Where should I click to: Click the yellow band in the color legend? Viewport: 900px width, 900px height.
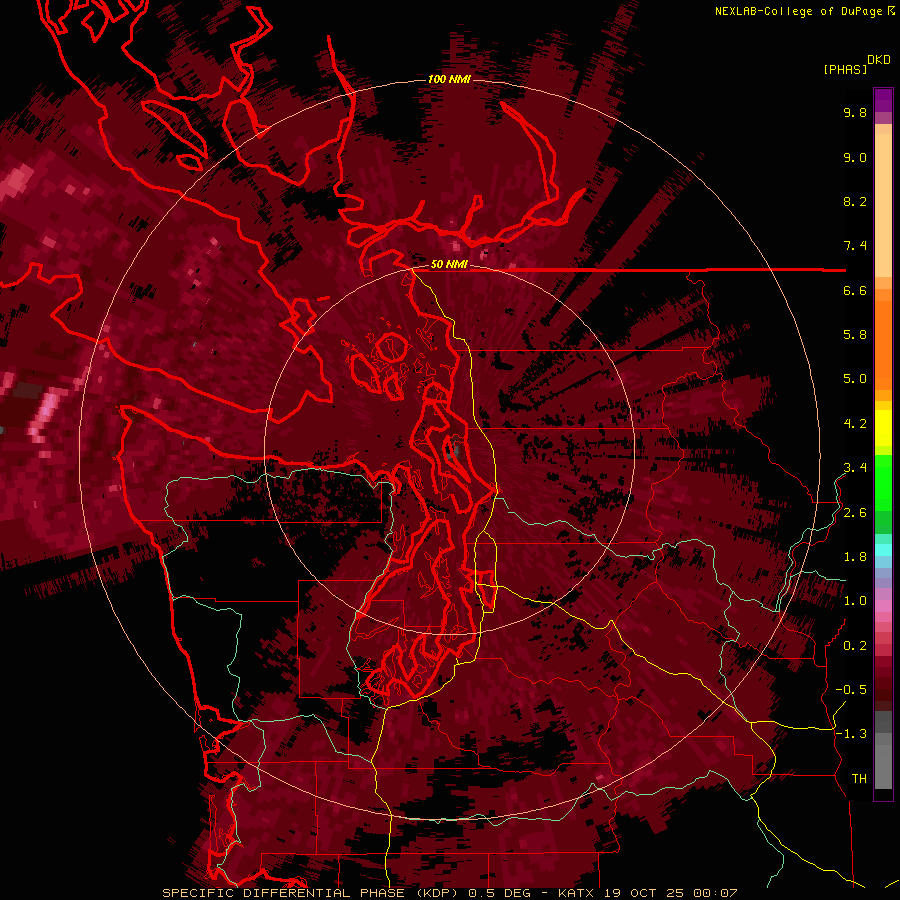pyautogui.click(x=883, y=427)
